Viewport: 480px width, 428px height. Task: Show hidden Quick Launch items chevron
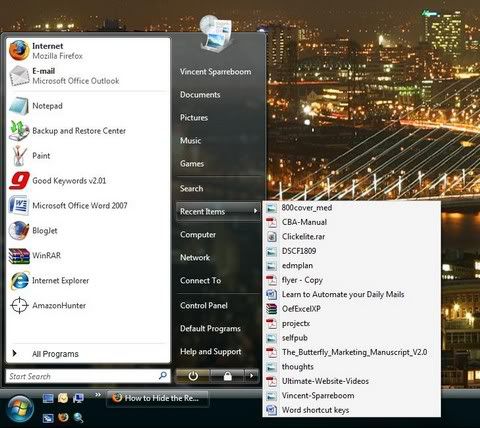98,395
